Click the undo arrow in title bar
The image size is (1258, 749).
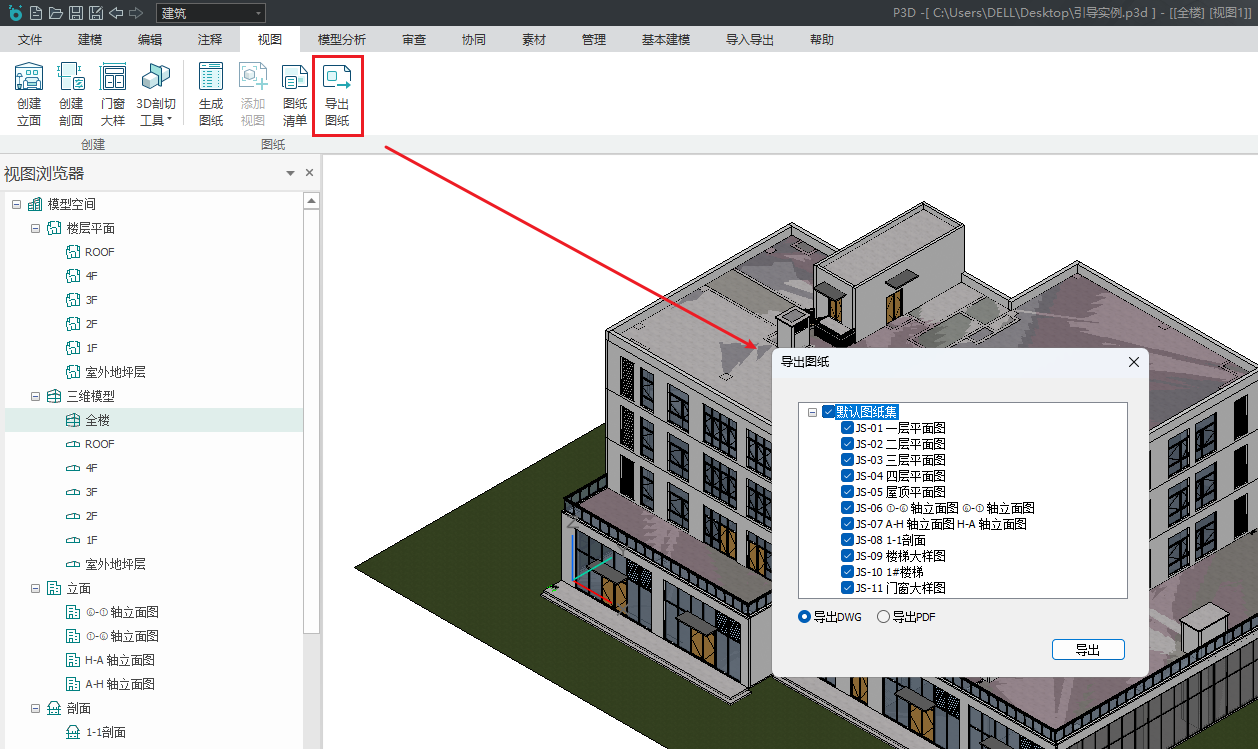tap(116, 13)
